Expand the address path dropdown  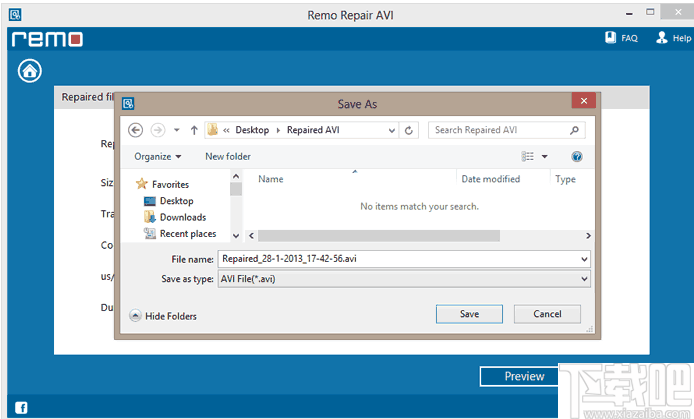coord(392,131)
